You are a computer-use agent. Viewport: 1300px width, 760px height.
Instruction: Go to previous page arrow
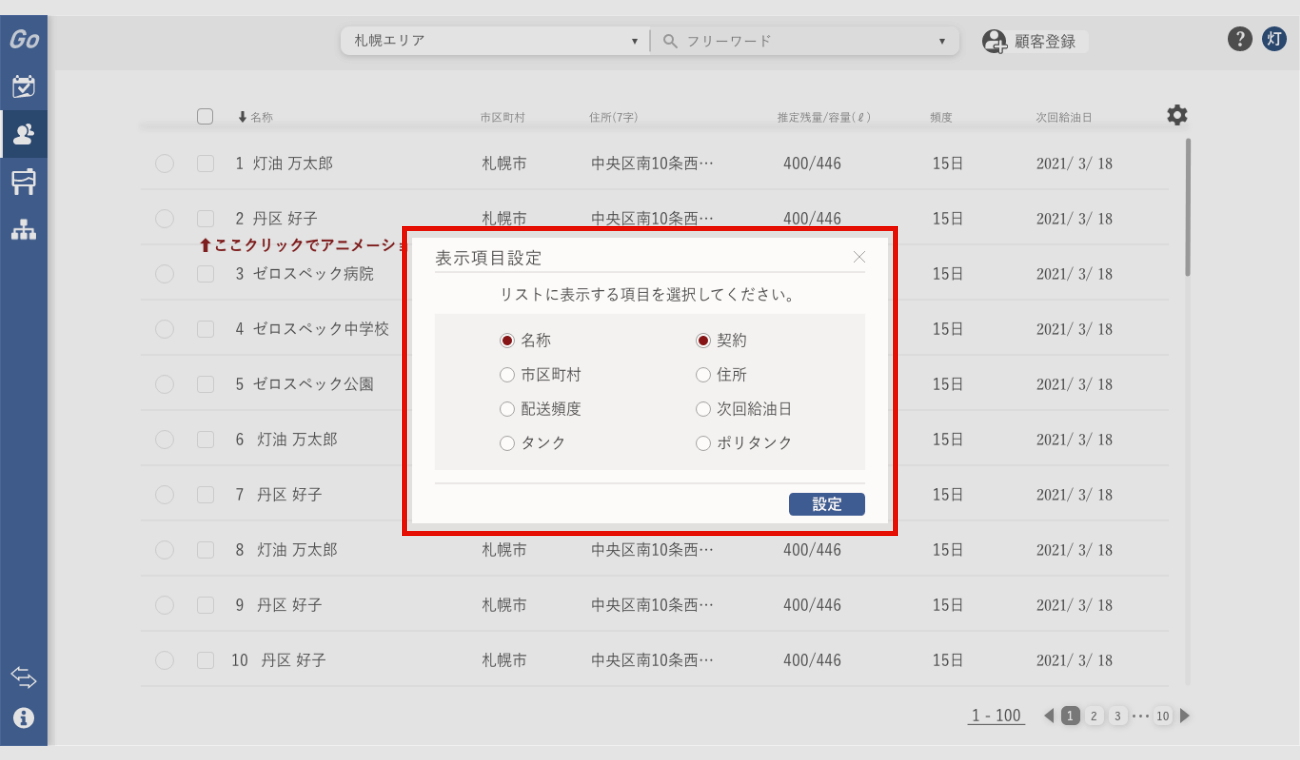(x=1049, y=716)
